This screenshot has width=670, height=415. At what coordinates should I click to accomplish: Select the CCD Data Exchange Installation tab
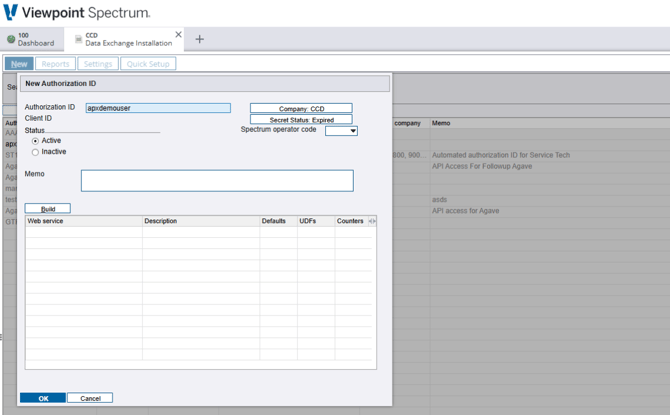coord(124,39)
